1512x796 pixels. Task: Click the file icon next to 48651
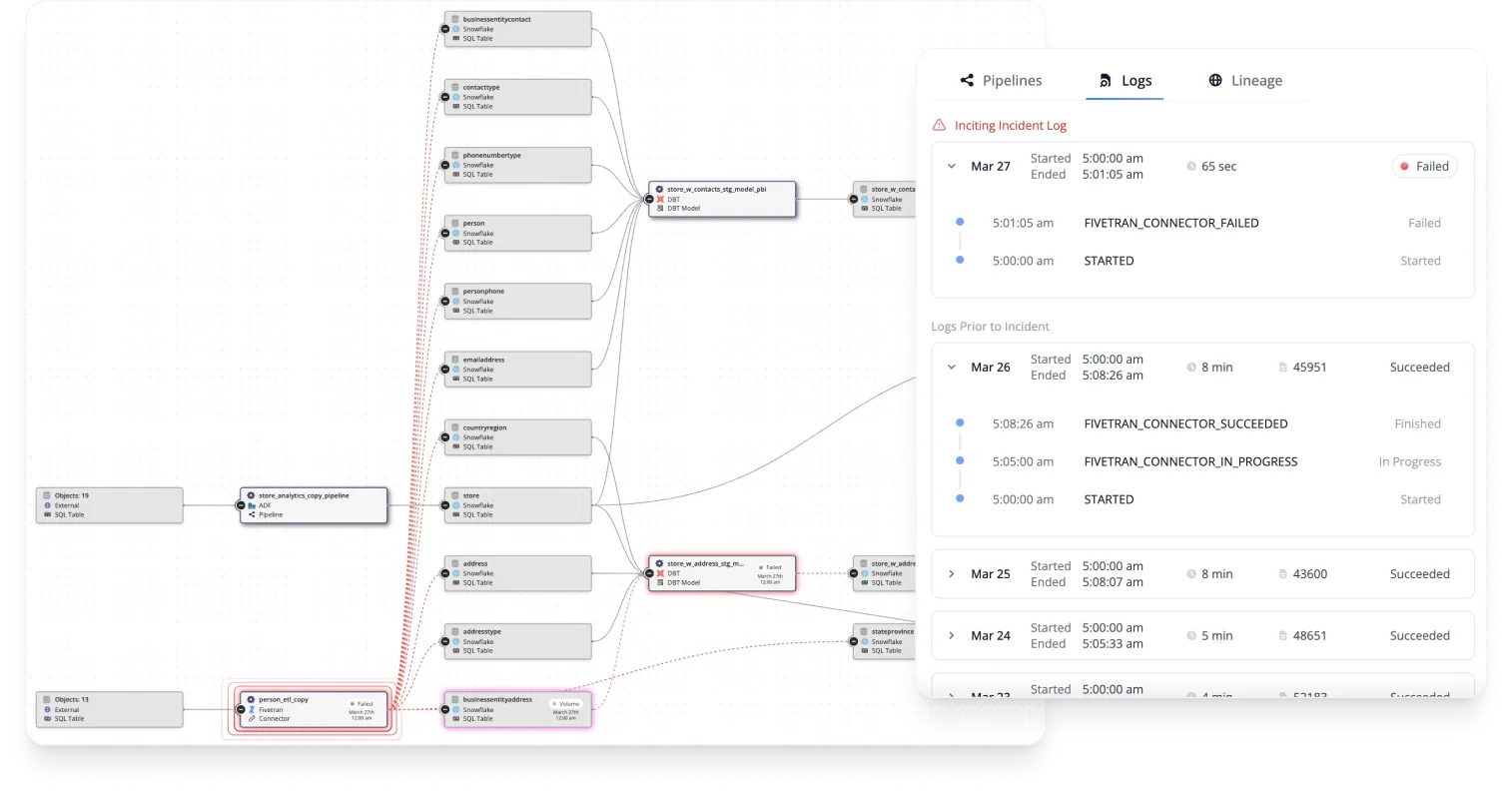pos(1283,636)
